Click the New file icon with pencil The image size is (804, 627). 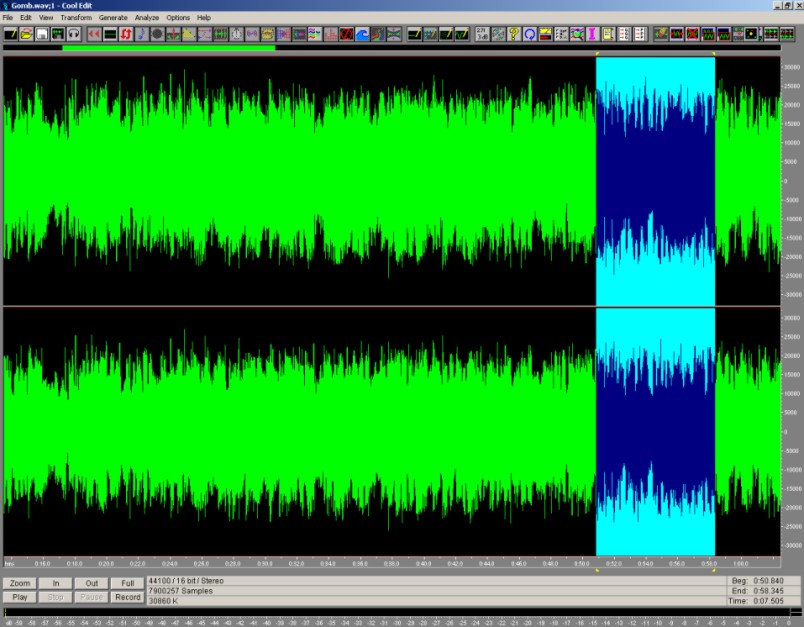tap(11, 34)
